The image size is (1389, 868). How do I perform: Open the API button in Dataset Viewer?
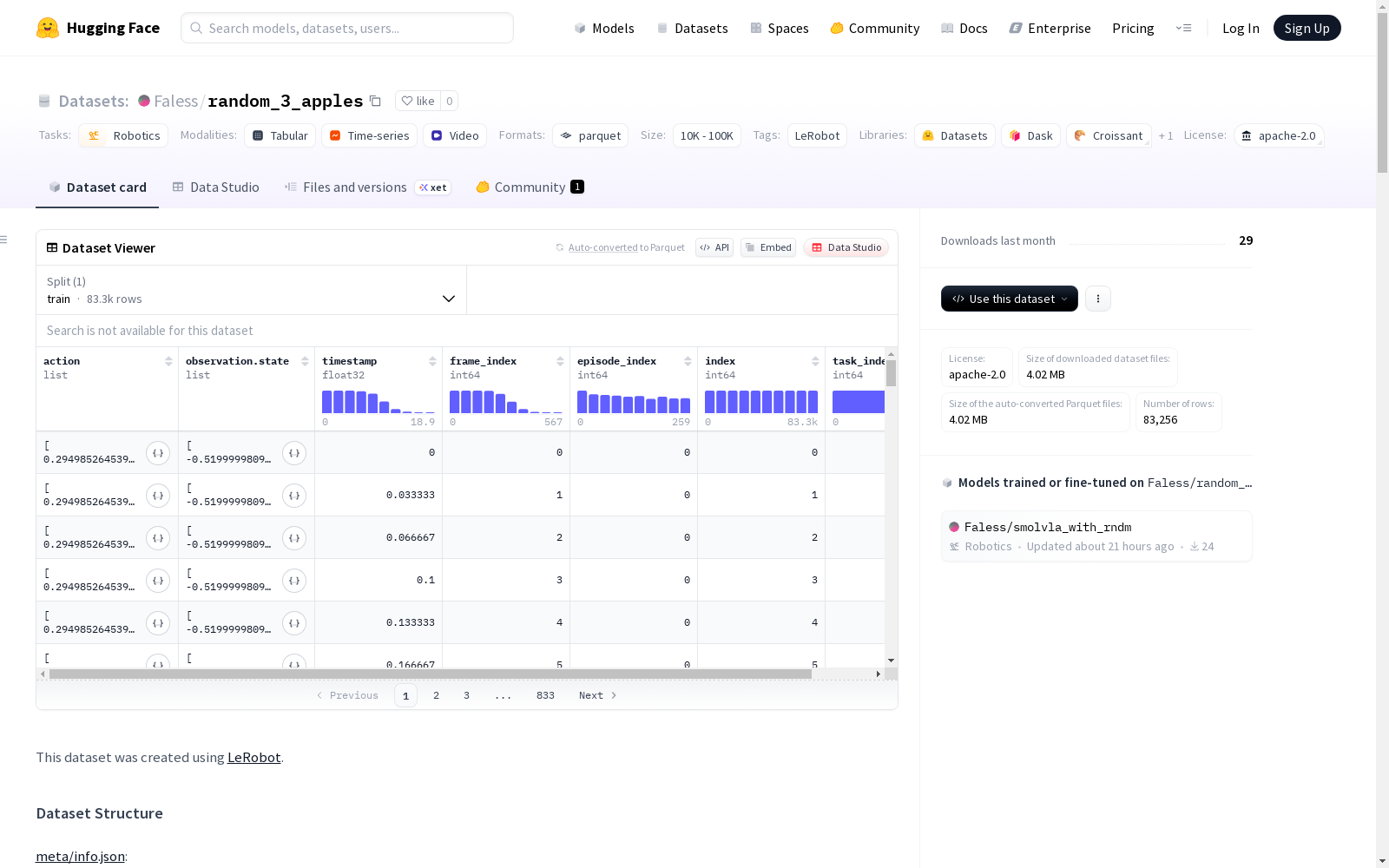pos(714,247)
